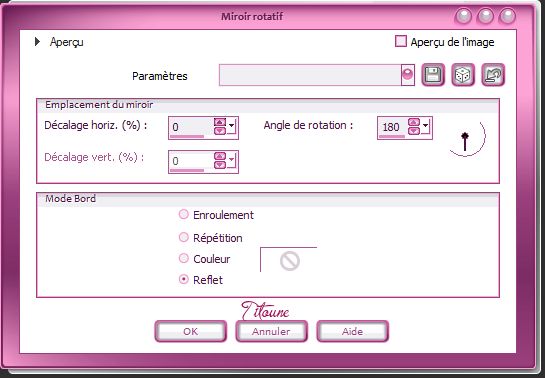Enable the Aperçu de l'image checkbox

401,41
